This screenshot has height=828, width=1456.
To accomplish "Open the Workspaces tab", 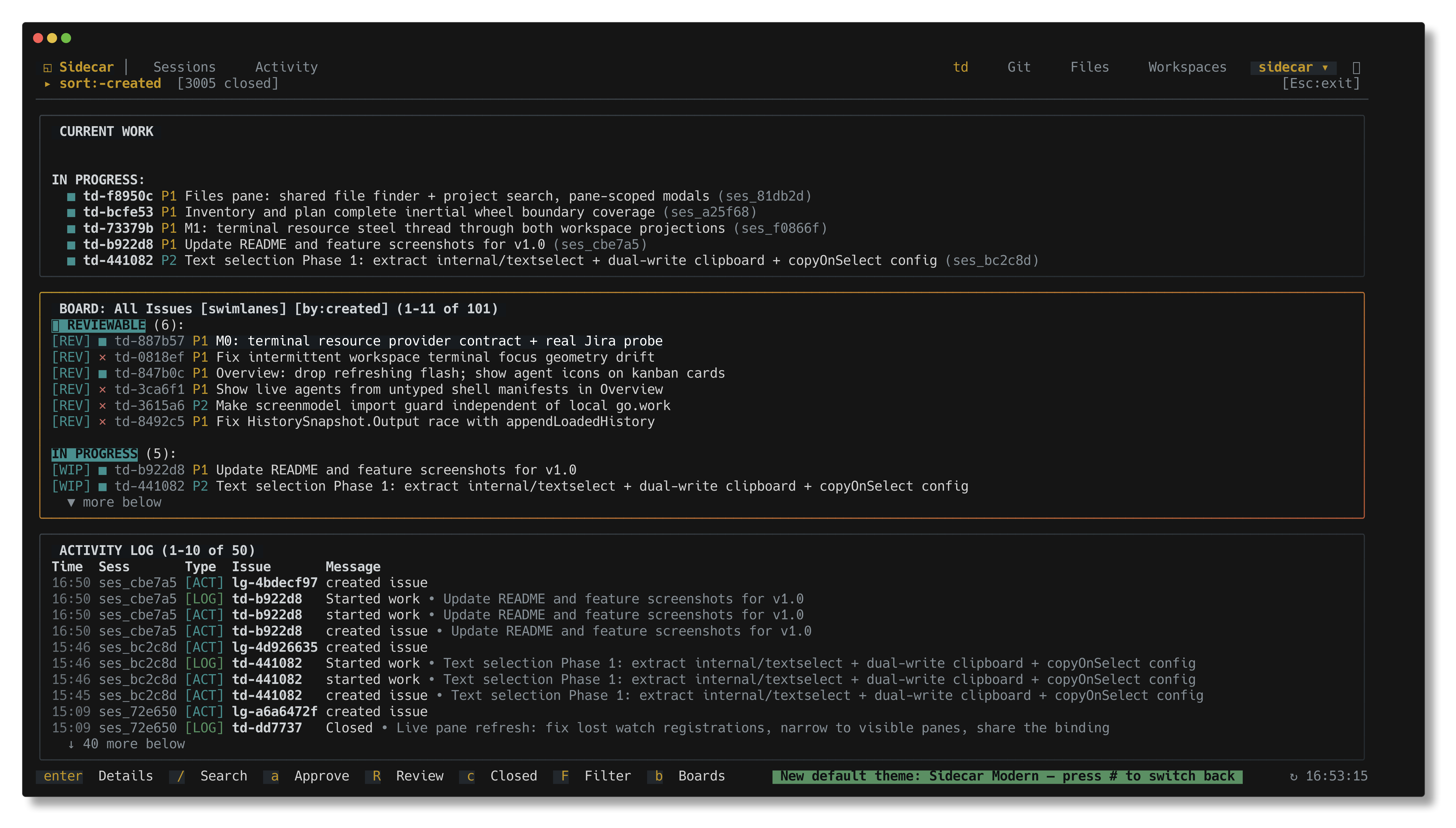I will (x=1187, y=67).
